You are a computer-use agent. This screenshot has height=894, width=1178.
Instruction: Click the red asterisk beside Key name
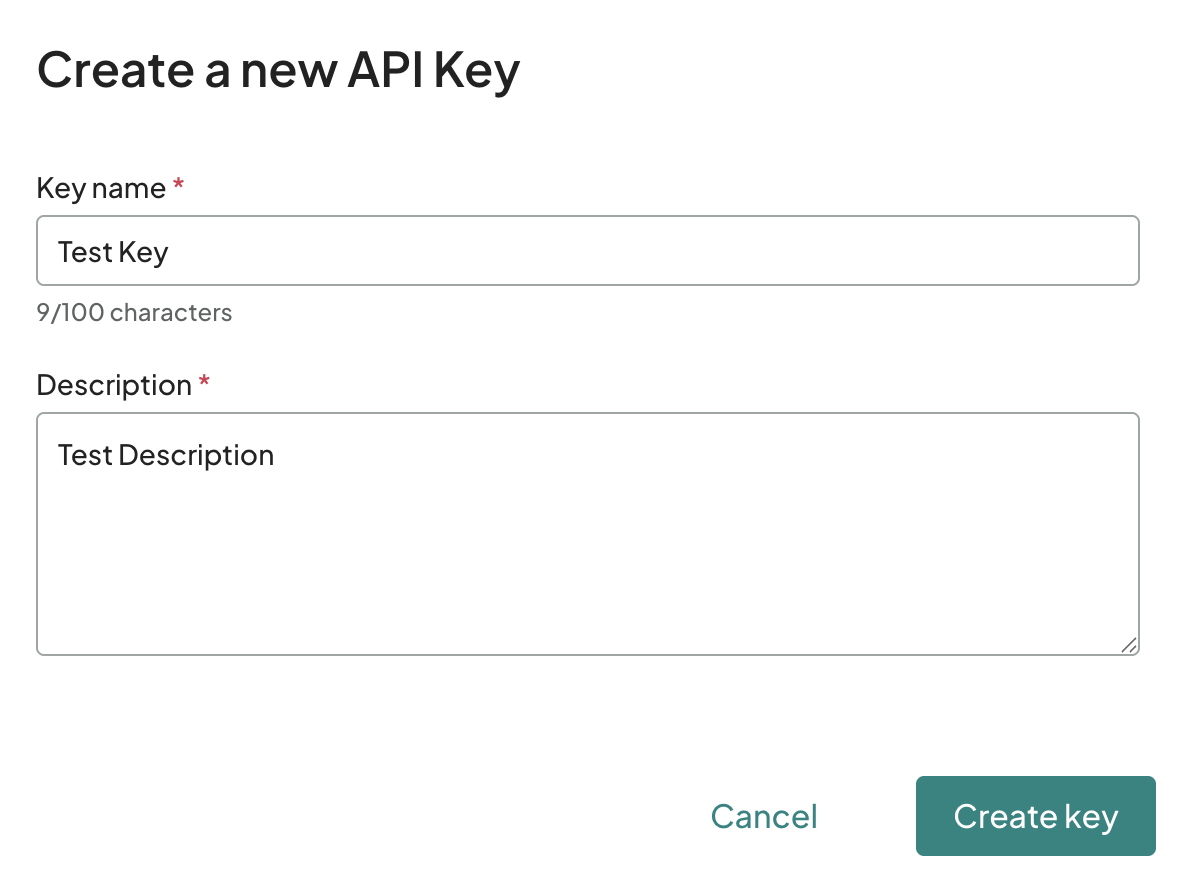(x=179, y=187)
